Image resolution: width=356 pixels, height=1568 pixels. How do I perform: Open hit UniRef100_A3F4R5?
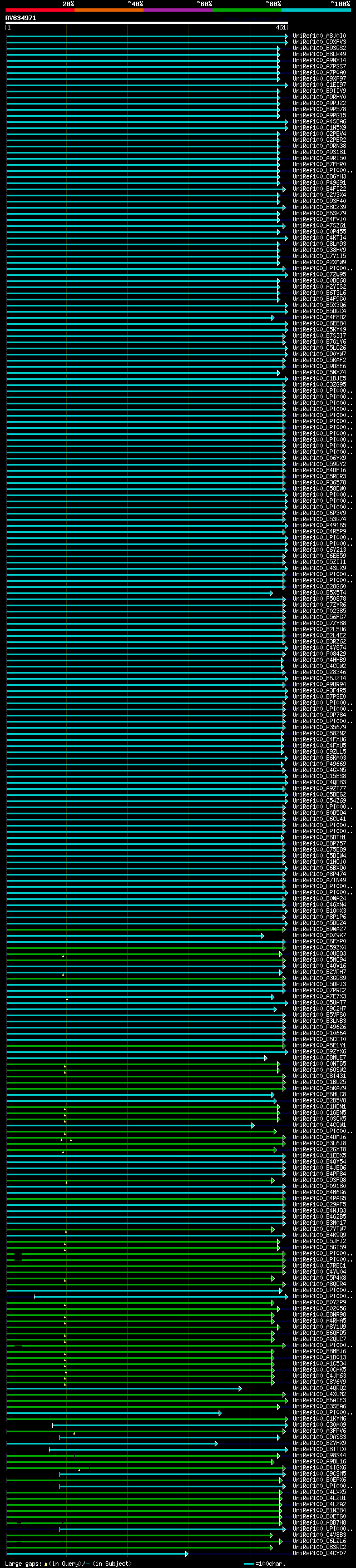(319, 690)
